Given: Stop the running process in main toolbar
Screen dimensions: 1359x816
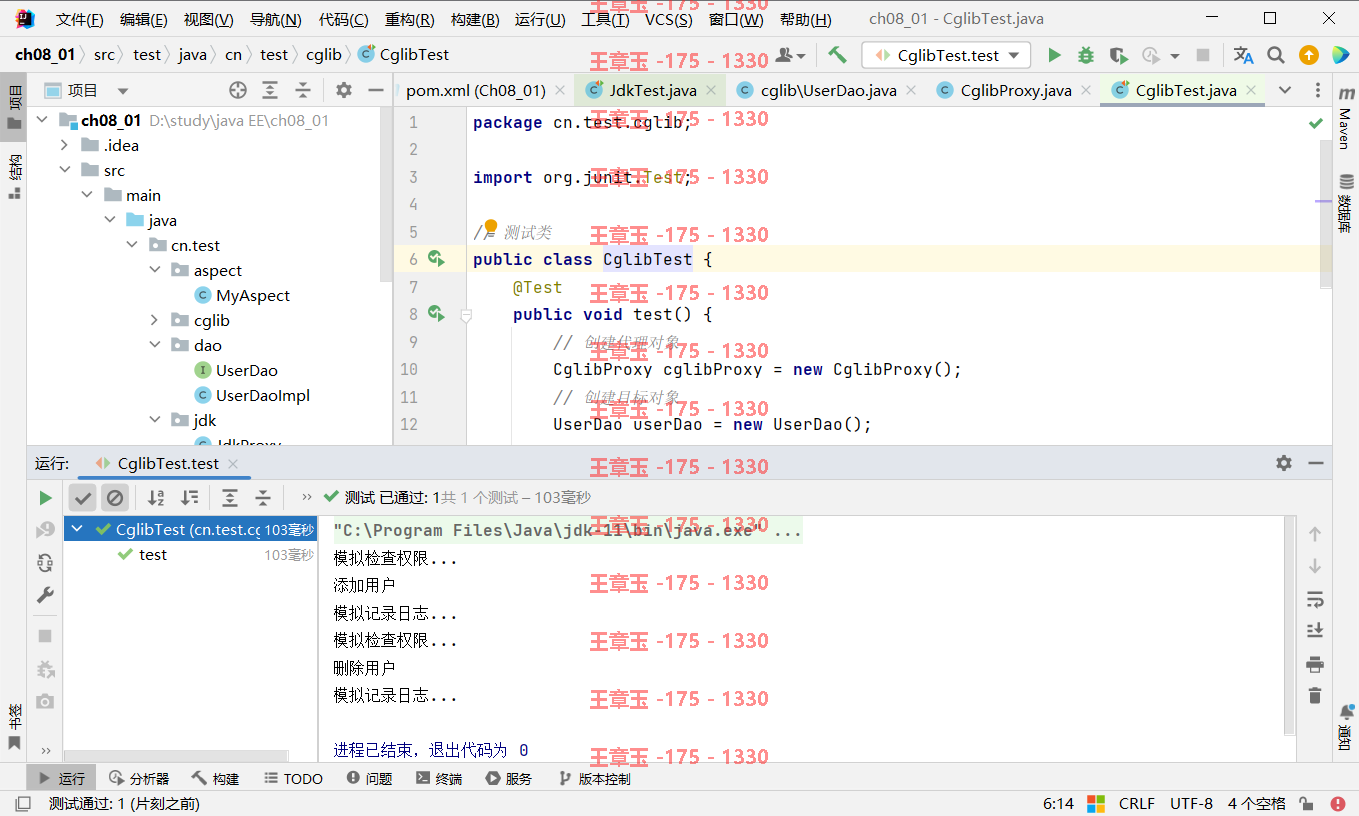Looking at the screenshot, I should (1204, 55).
